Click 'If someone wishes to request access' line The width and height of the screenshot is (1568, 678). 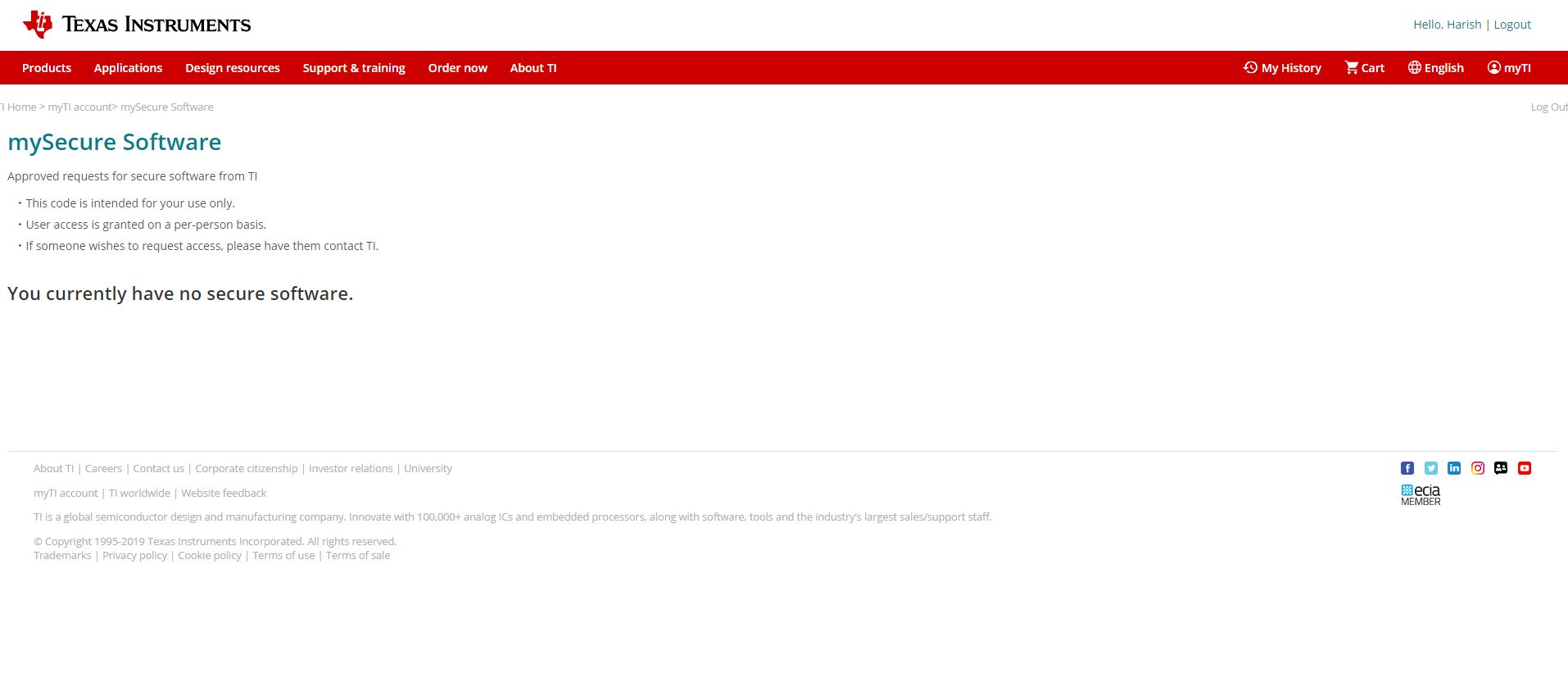coord(202,246)
